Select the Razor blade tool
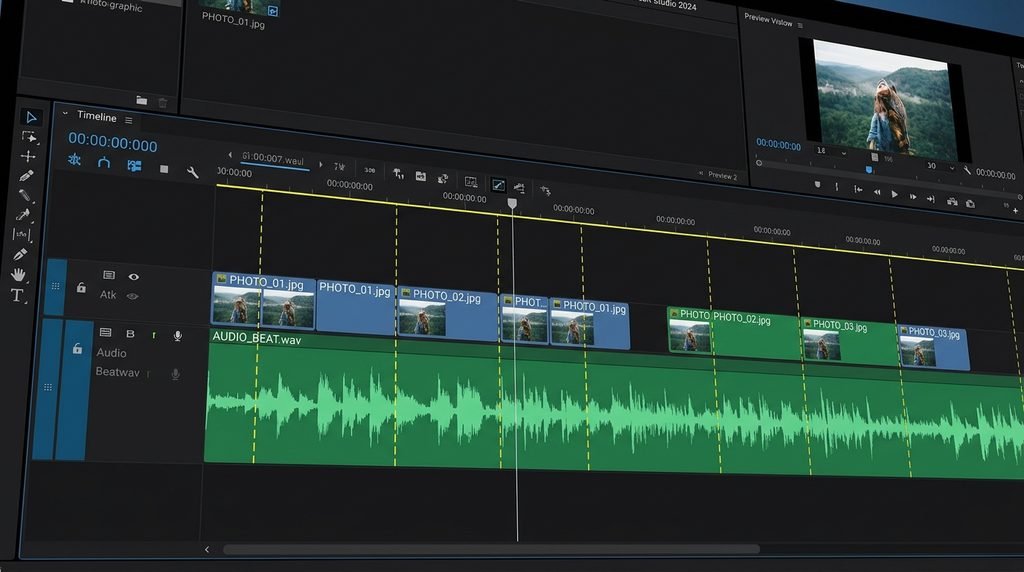The height and width of the screenshot is (572, 1024). 25,195
